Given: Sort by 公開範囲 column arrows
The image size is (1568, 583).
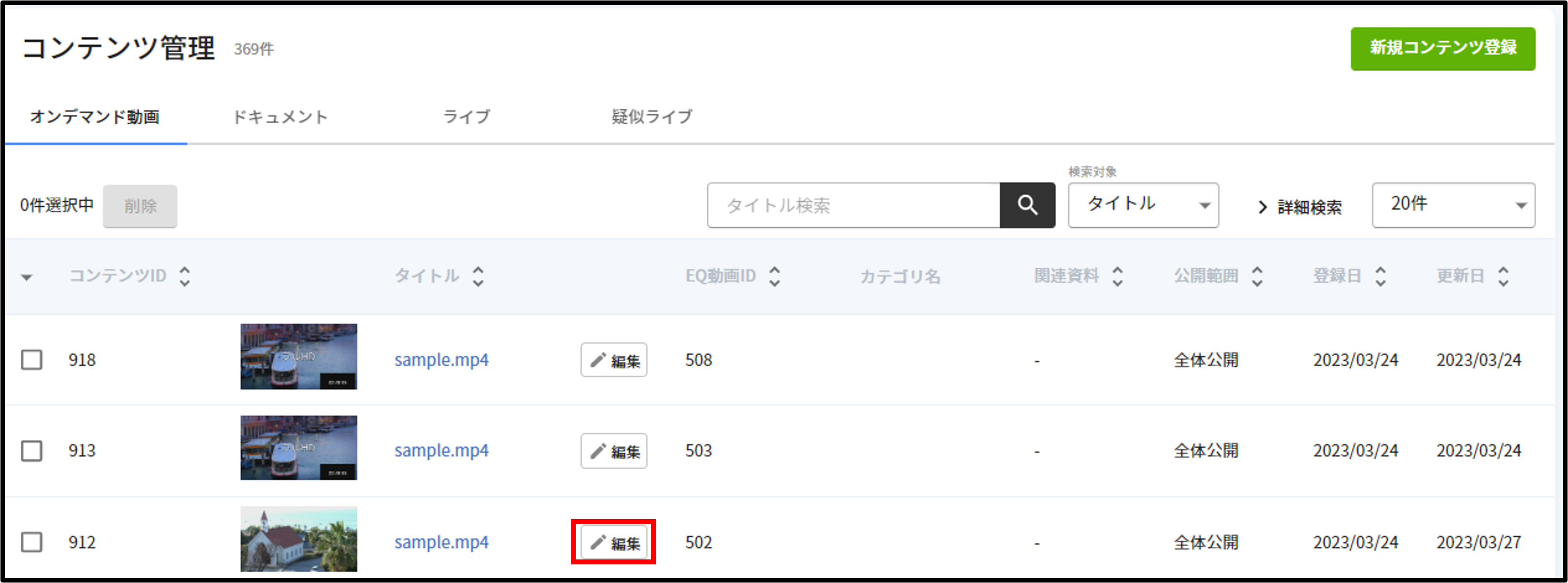Looking at the screenshot, I should [1257, 277].
